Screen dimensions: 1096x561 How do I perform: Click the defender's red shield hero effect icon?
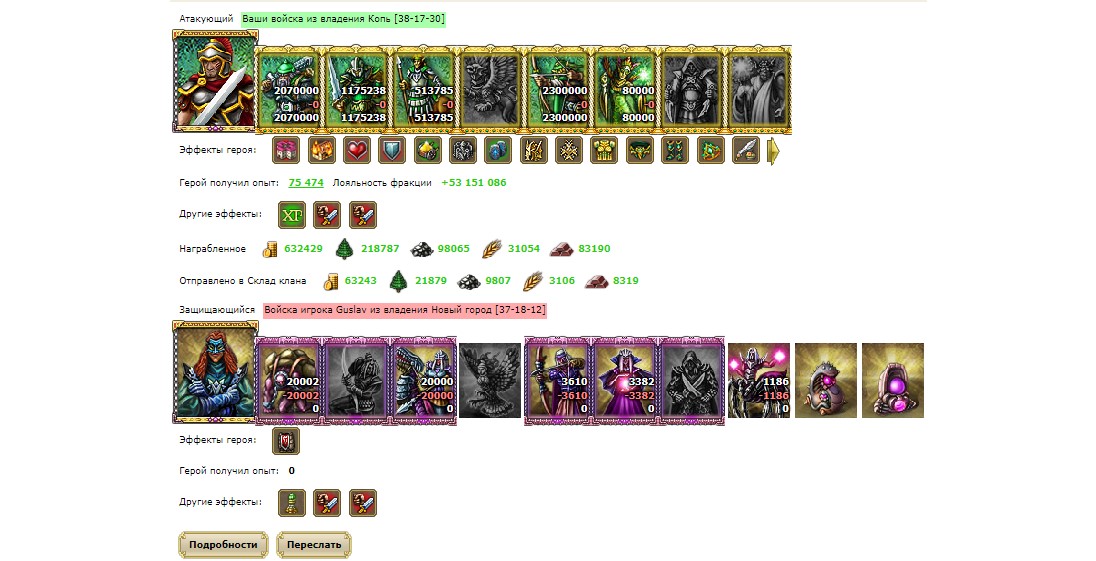tap(286, 441)
